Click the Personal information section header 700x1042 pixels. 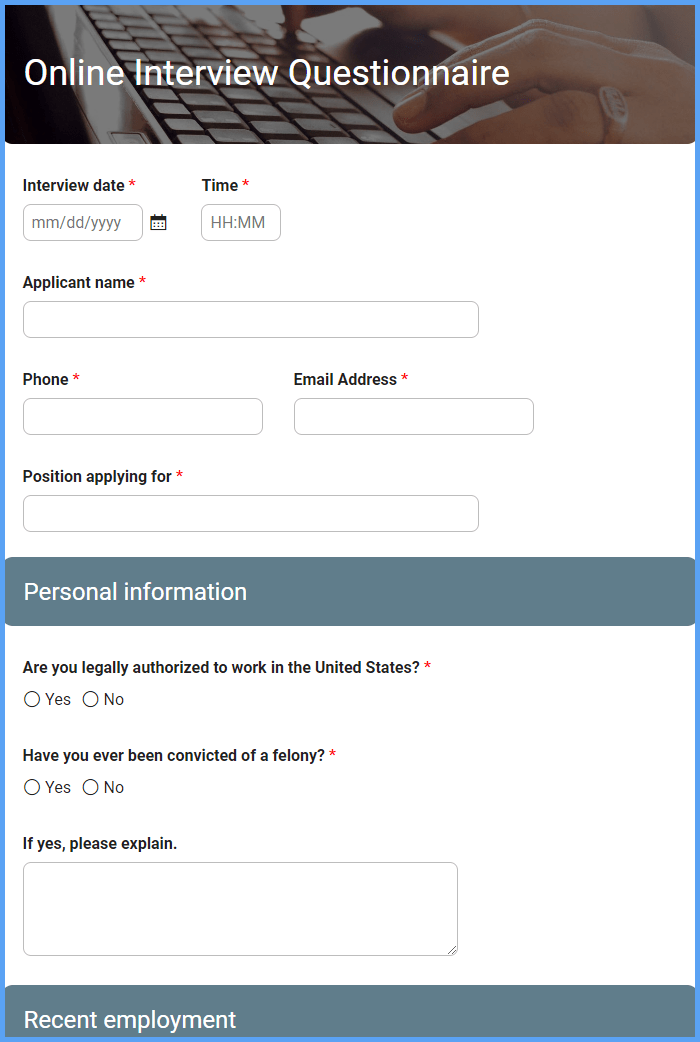(350, 591)
